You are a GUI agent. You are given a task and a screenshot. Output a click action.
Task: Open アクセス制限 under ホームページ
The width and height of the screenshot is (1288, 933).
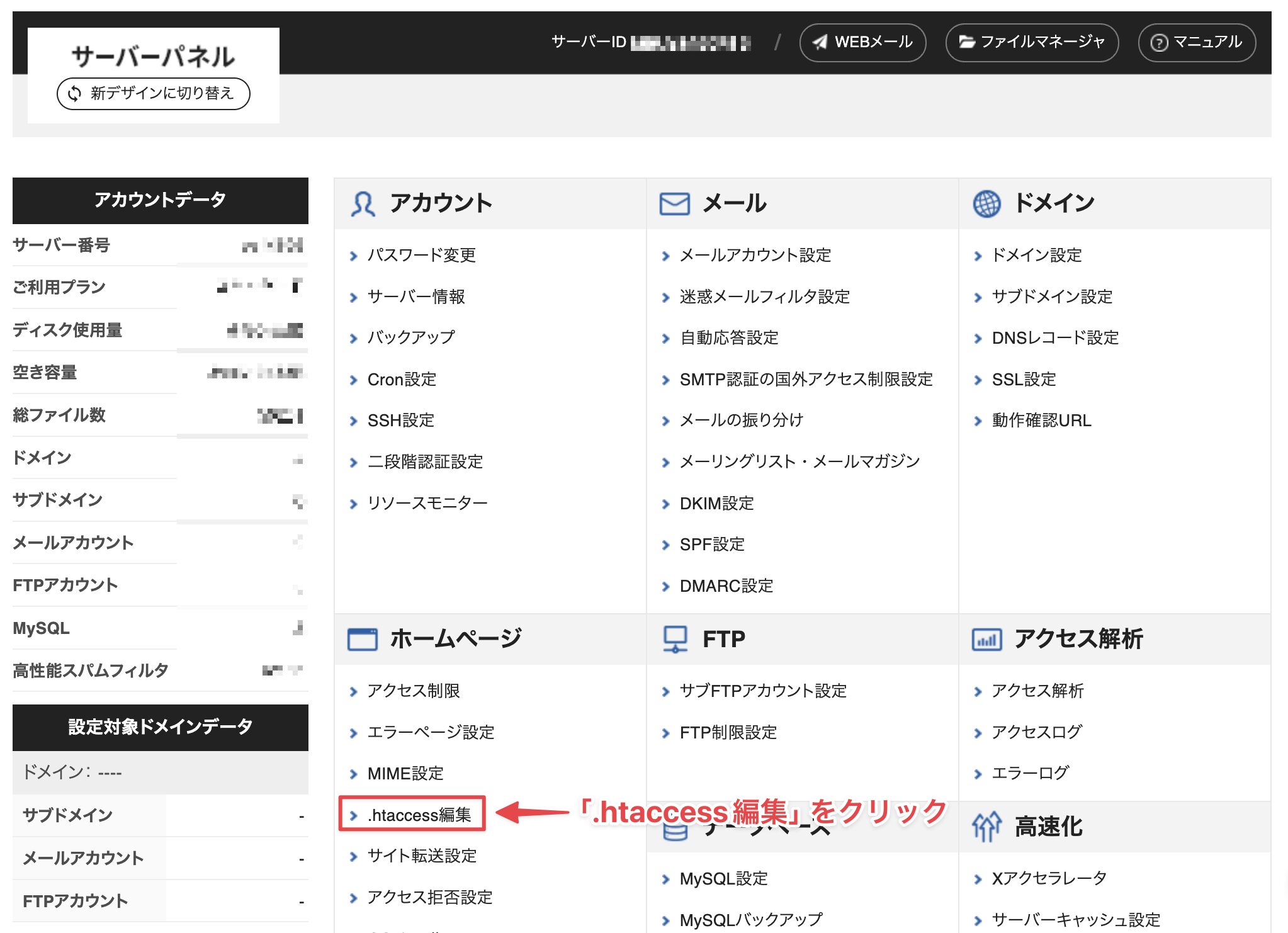414,691
